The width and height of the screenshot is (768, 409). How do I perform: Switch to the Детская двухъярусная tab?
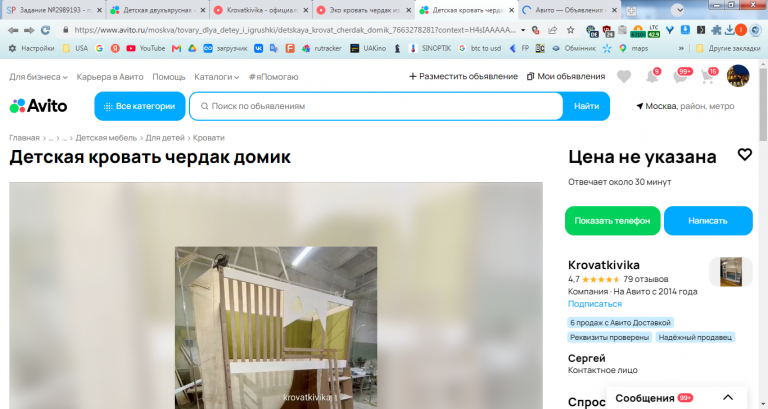coord(157,10)
